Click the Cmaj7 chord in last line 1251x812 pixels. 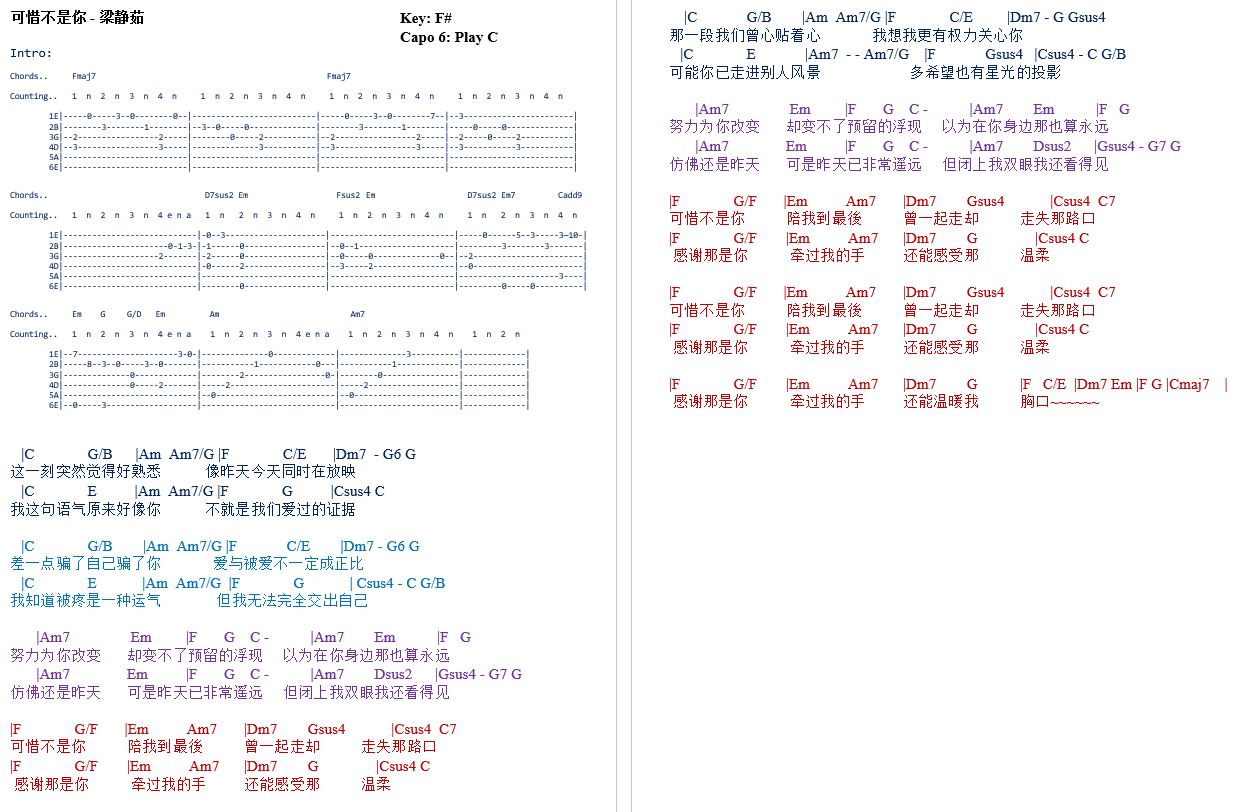[x=1188, y=384]
